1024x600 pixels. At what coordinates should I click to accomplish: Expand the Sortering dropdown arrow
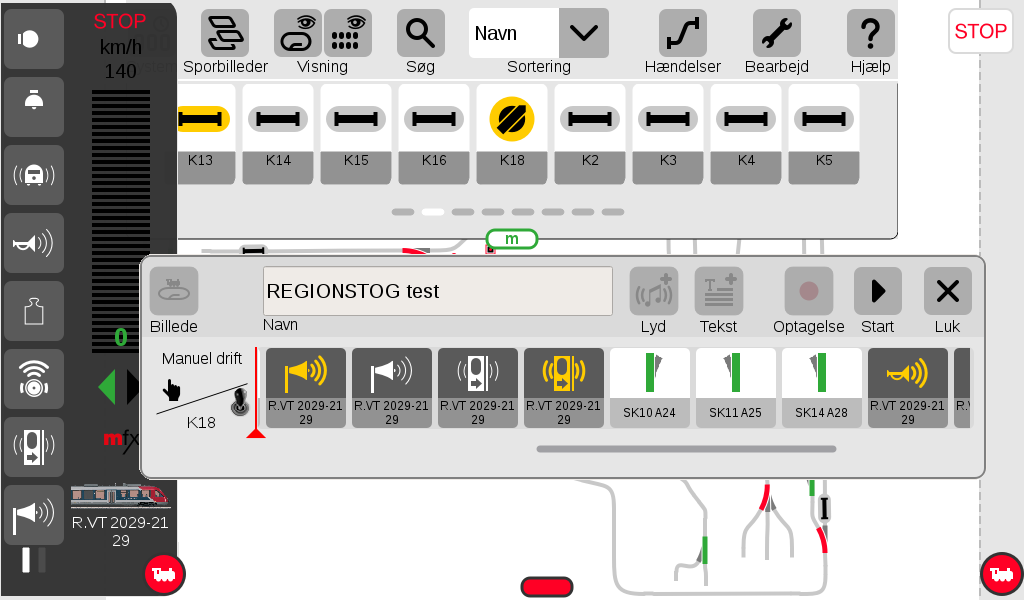(584, 33)
